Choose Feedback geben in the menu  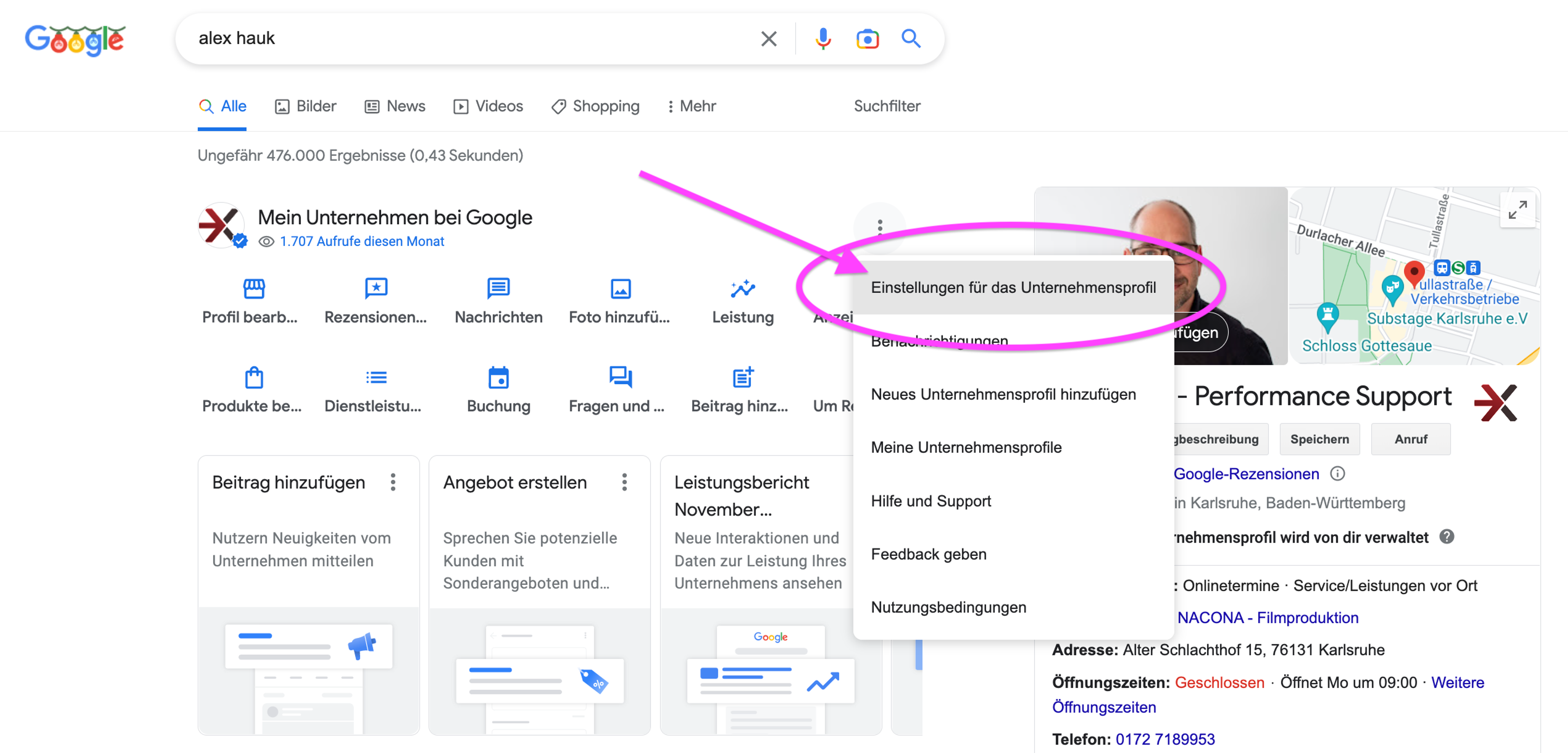(1013, 554)
